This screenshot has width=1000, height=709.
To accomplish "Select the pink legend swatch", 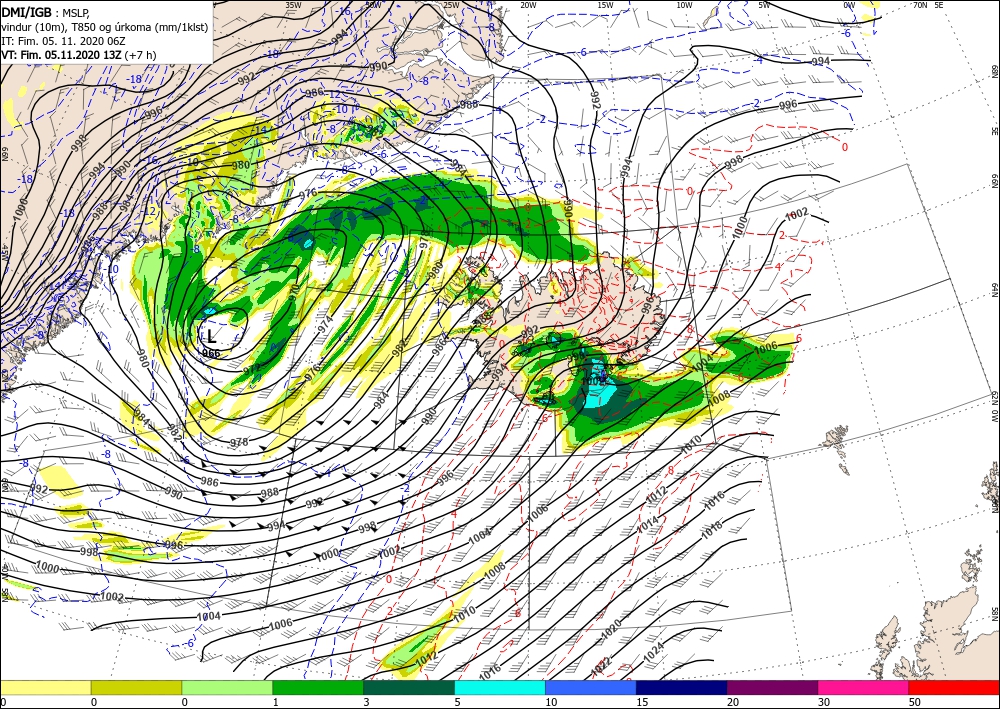I will coord(864,687).
